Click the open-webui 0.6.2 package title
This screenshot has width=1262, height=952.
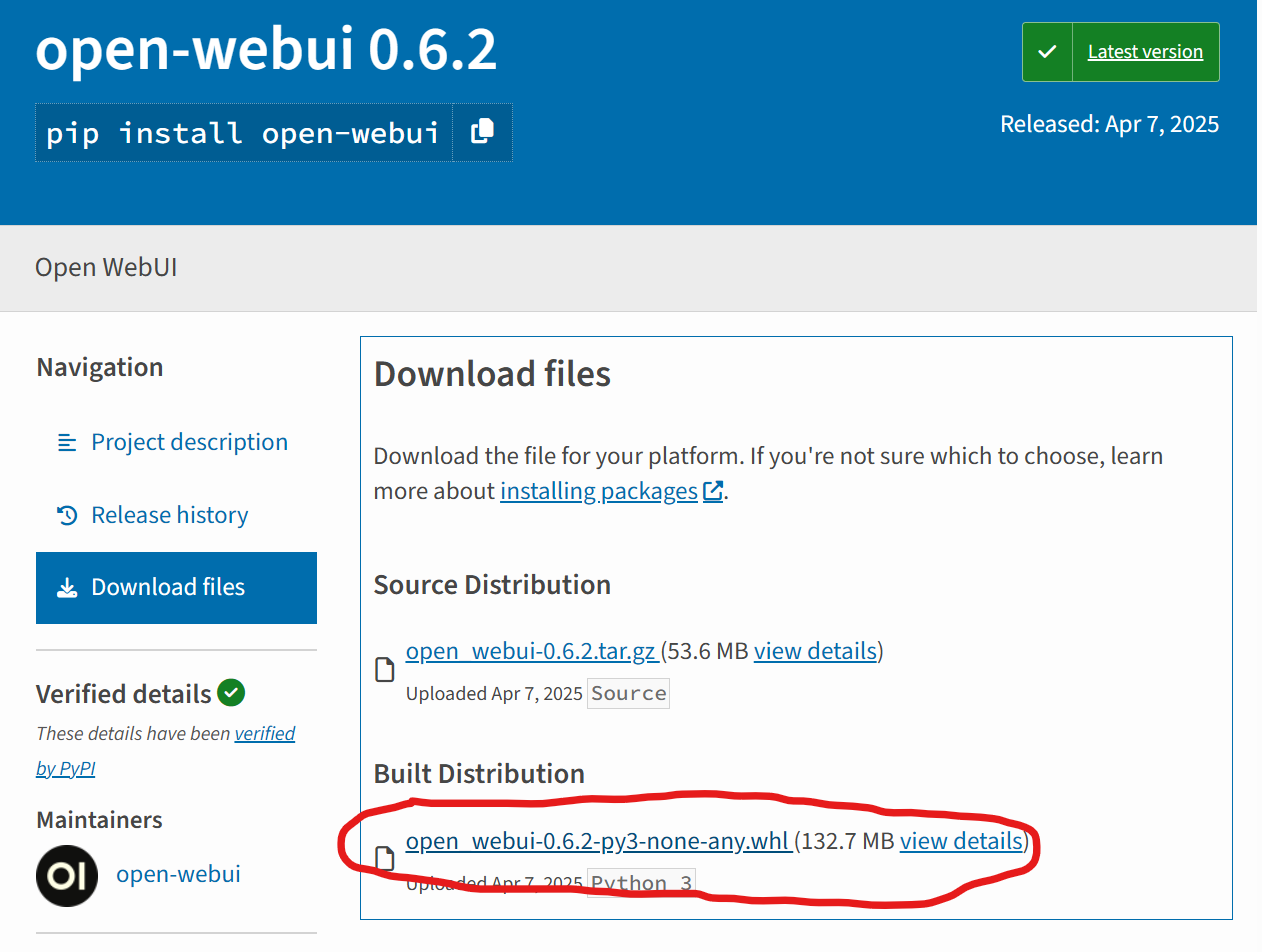(266, 50)
